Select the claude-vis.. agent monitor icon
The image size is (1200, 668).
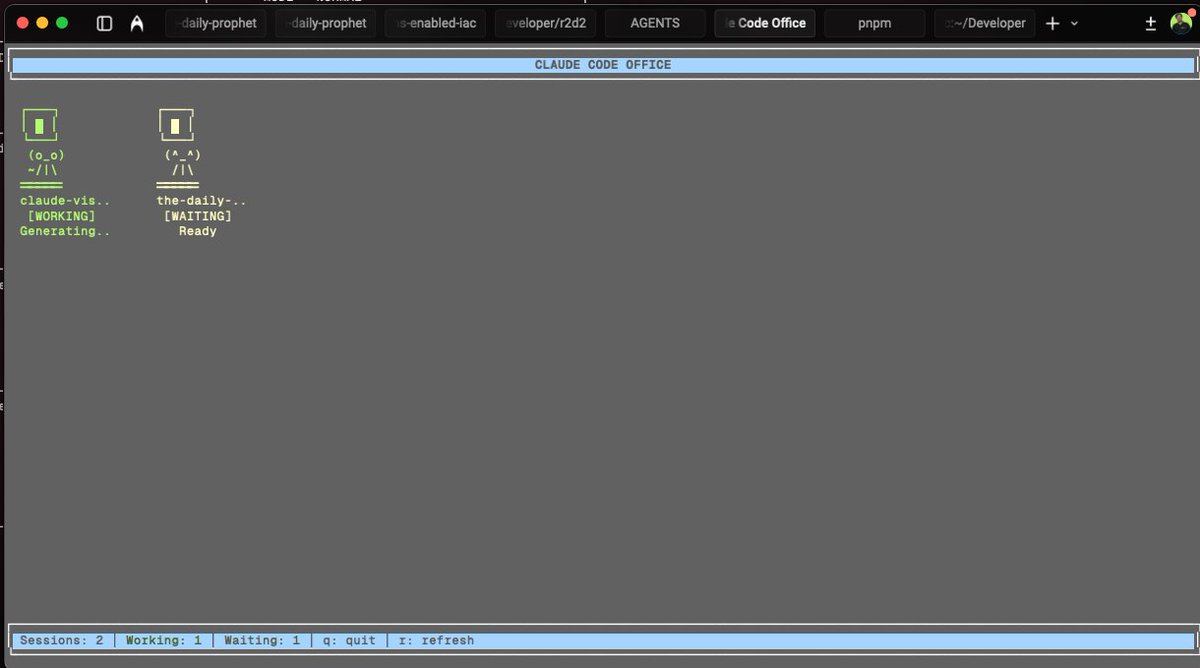(39, 125)
